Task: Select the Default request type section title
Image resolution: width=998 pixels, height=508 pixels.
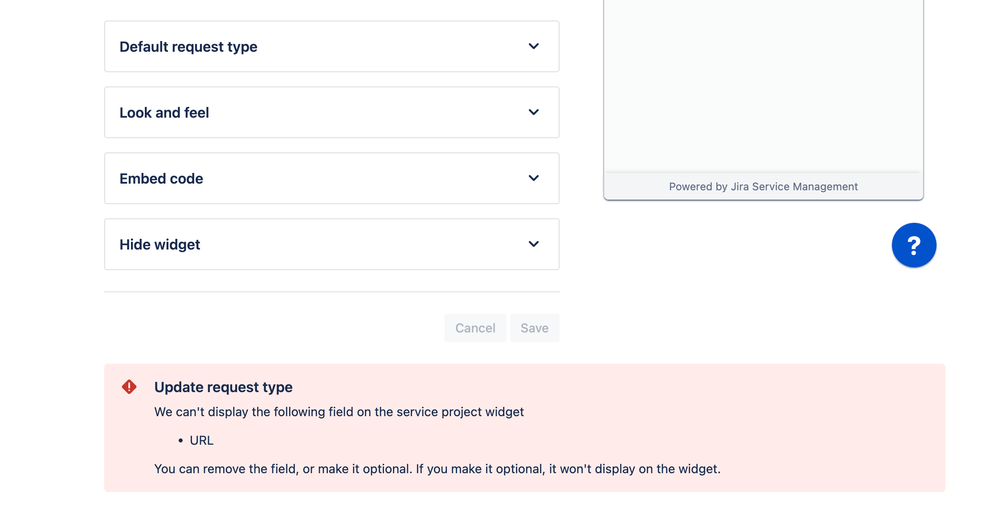Action: (188, 47)
